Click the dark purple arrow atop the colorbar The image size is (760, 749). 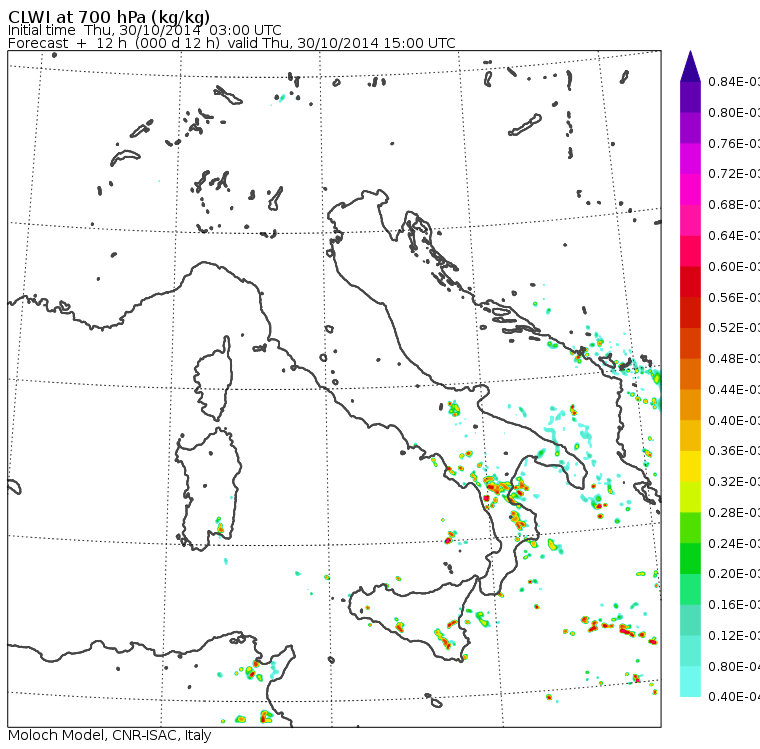[x=690, y=66]
